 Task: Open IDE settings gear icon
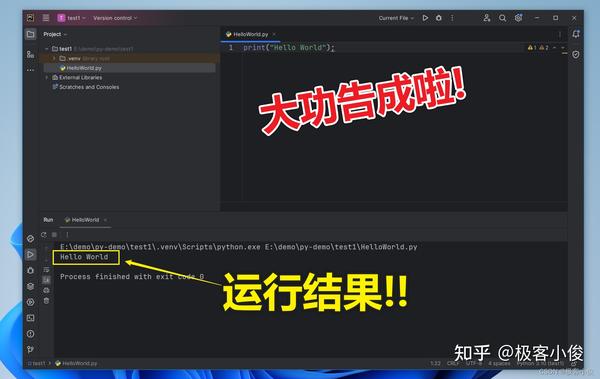(518, 18)
